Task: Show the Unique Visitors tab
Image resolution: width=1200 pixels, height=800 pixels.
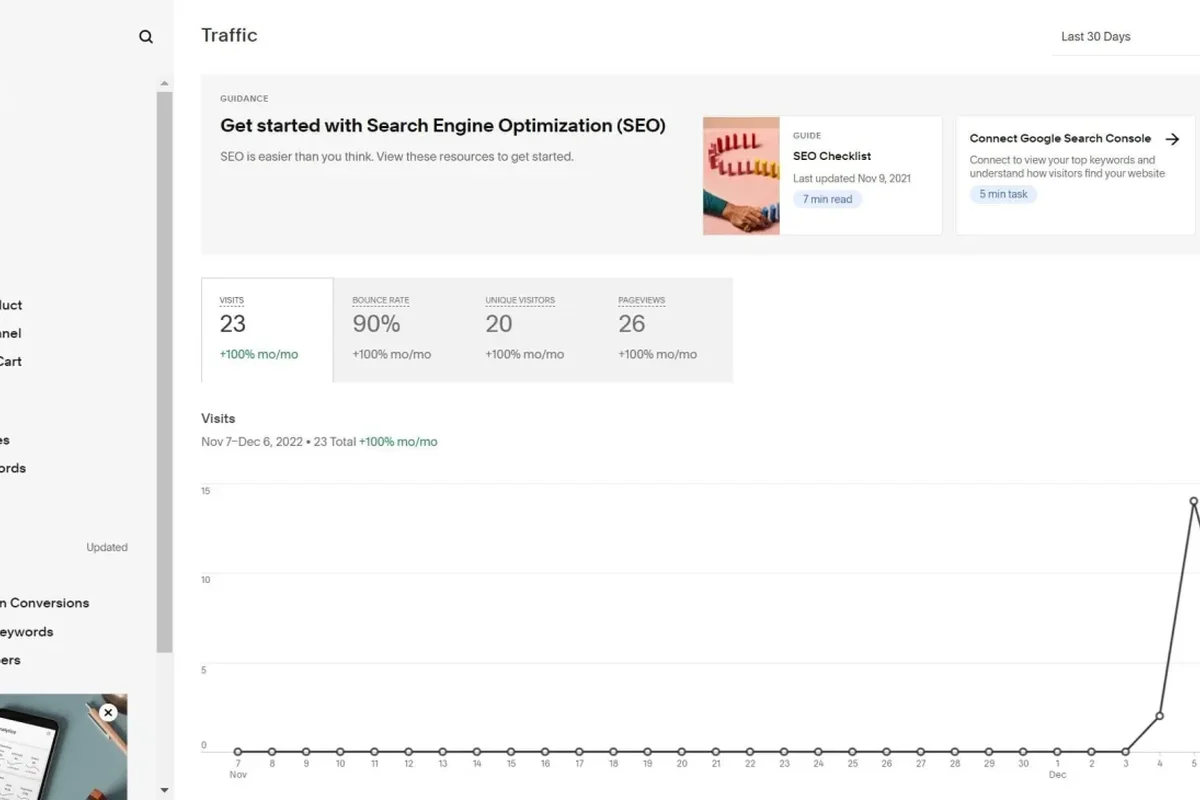Action: pyautogui.click(x=533, y=330)
